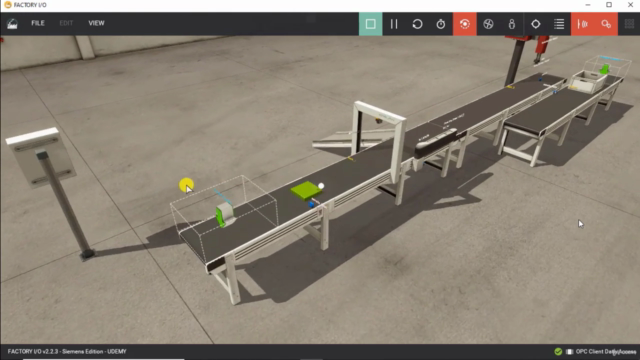Image resolution: width=640 pixels, height=360 pixels.
Task: Switch to the fly camera mode
Action: 488,24
